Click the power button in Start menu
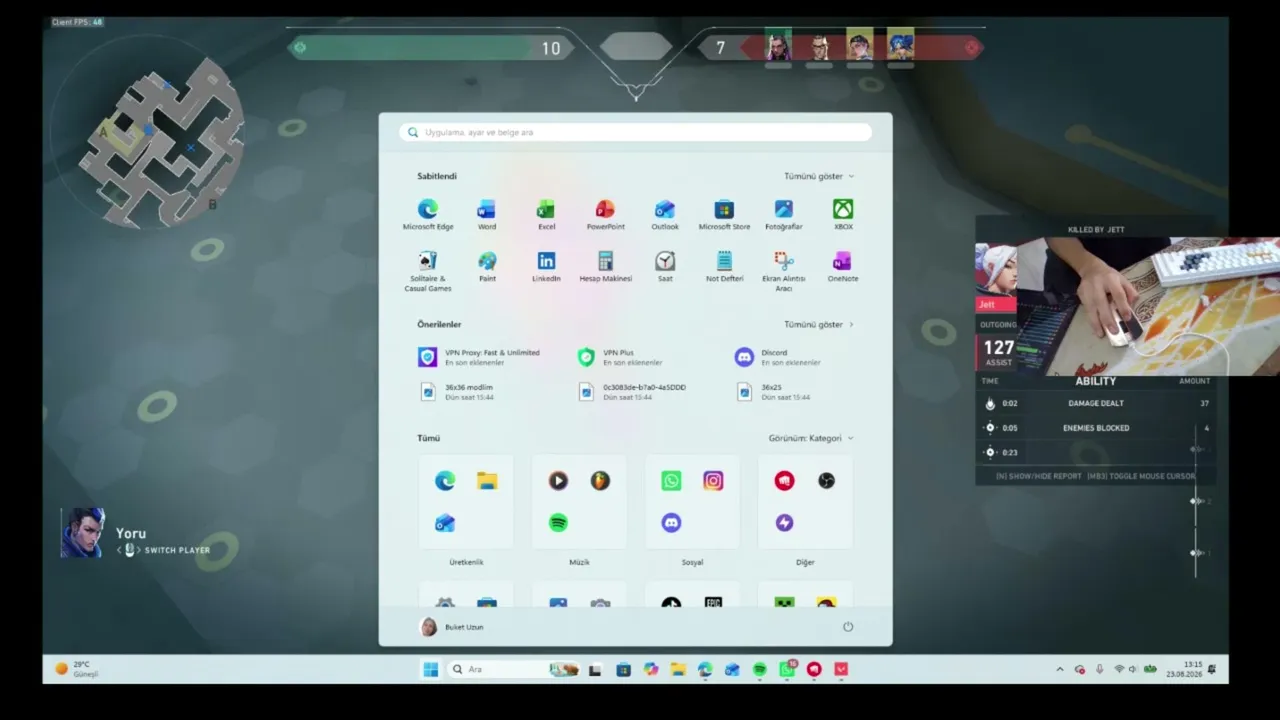Viewport: 1280px width, 720px height. (x=848, y=627)
